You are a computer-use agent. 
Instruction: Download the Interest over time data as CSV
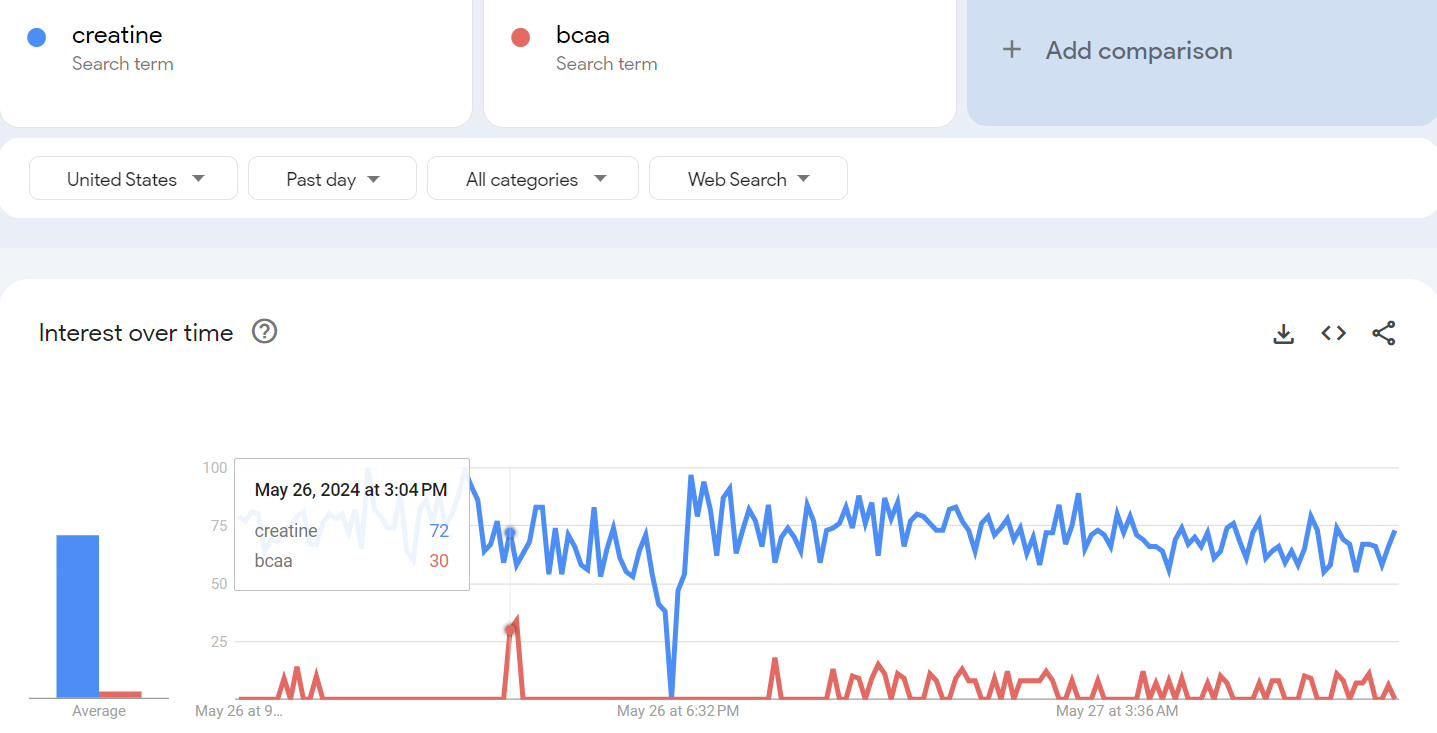click(1283, 333)
